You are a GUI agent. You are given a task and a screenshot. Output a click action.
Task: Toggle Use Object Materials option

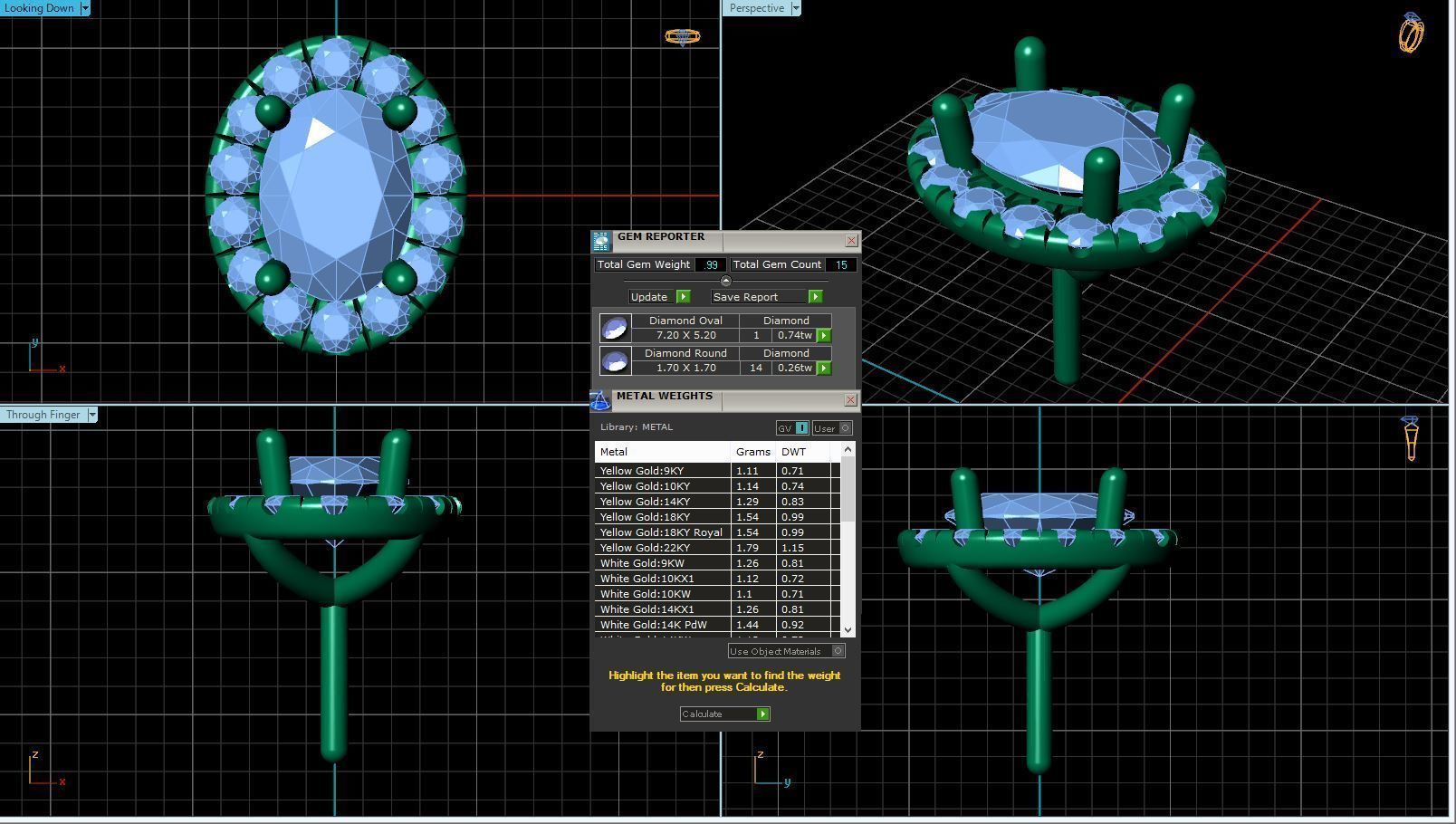coord(786,651)
